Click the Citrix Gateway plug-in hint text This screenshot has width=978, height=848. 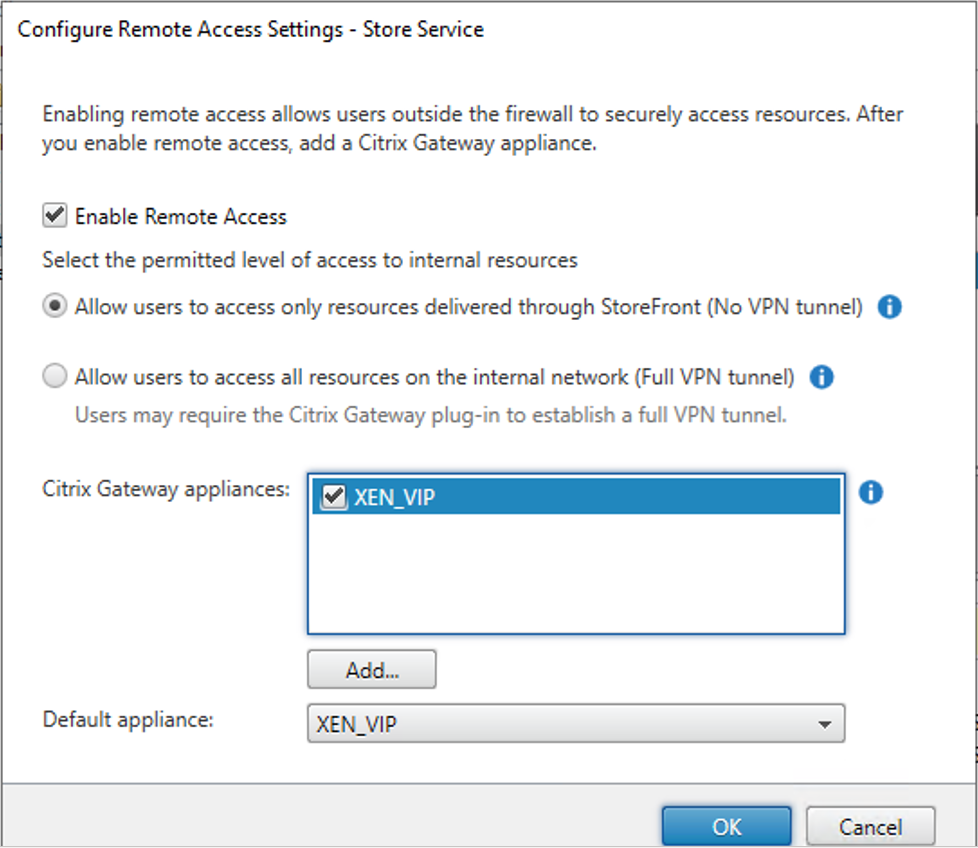tap(430, 414)
